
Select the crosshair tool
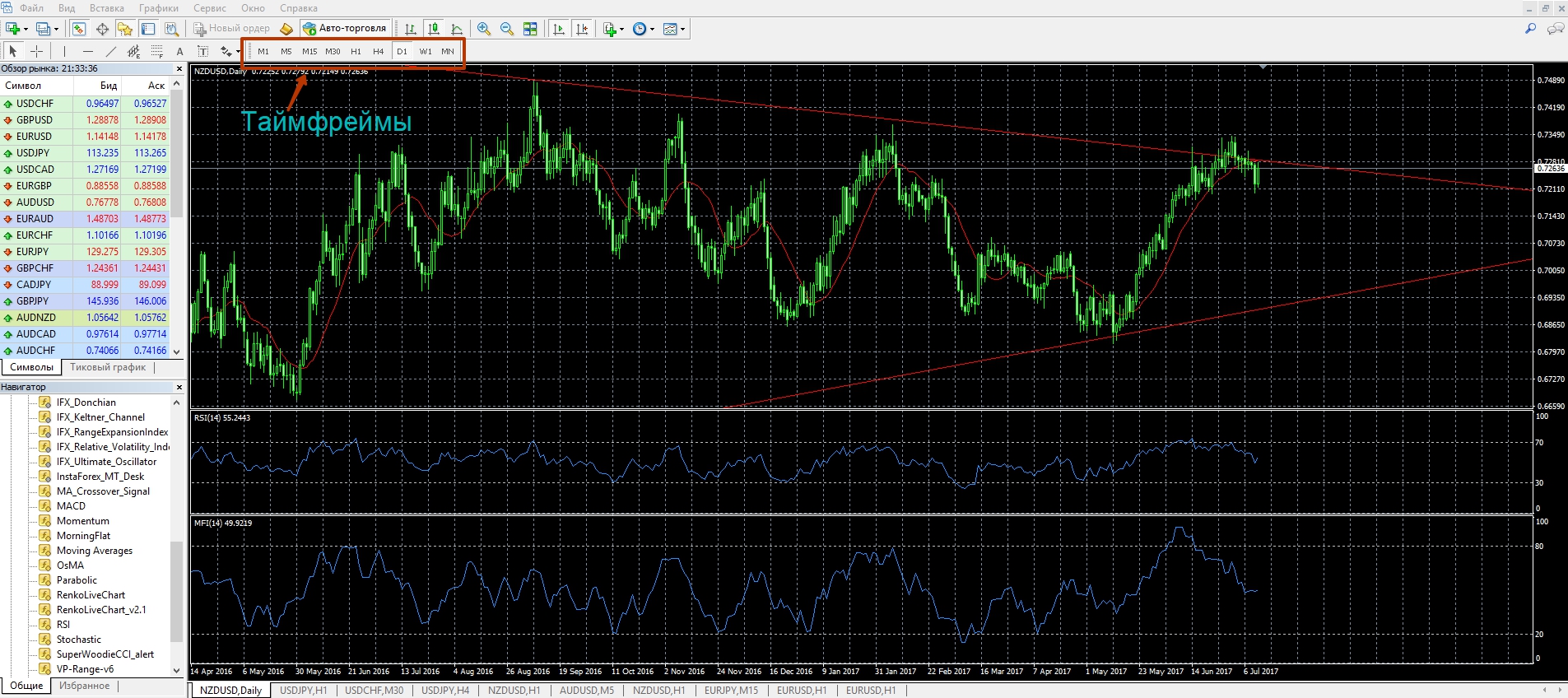pyautogui.click(x=36, y=51)
